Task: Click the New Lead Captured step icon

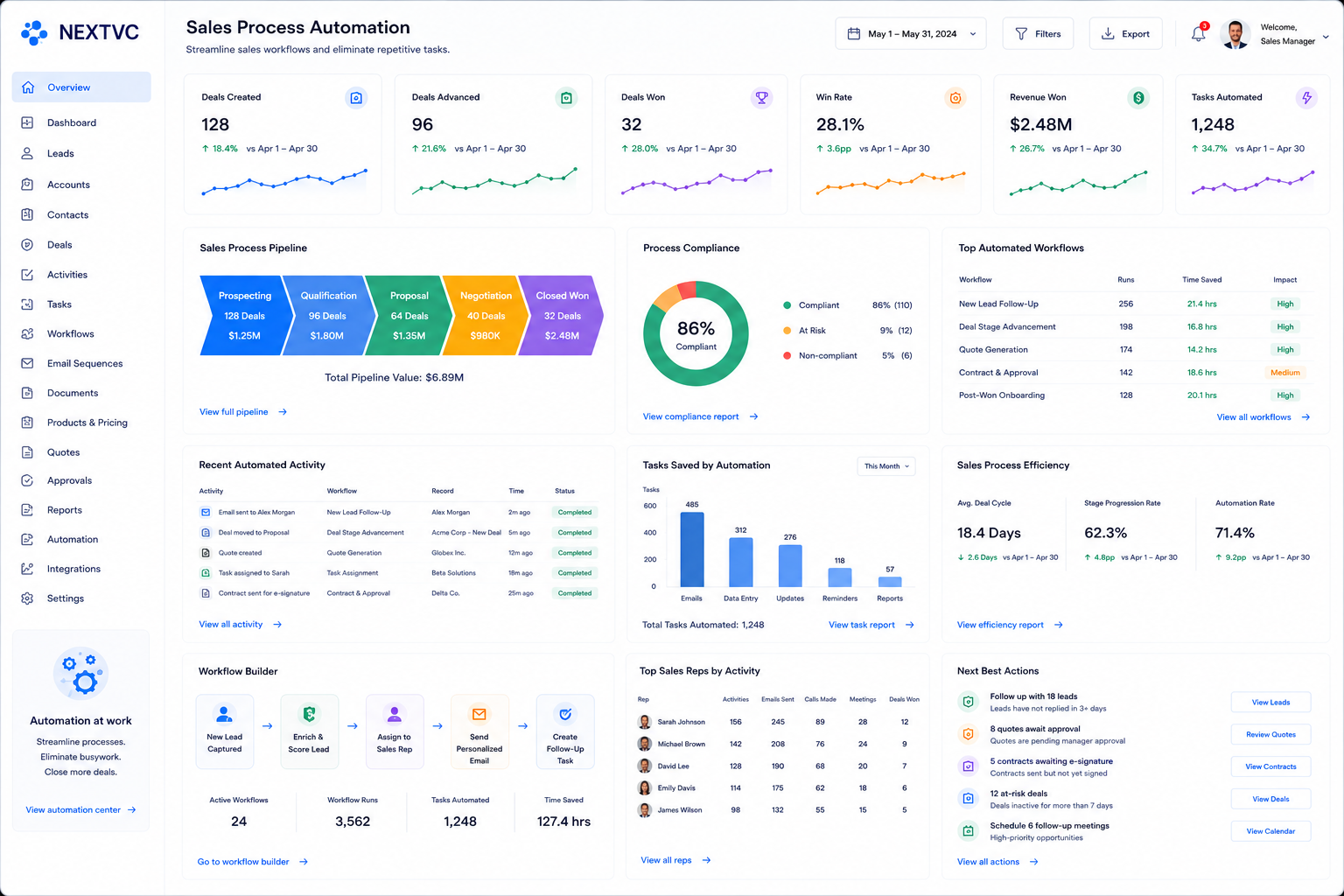Action: point(225,714)
